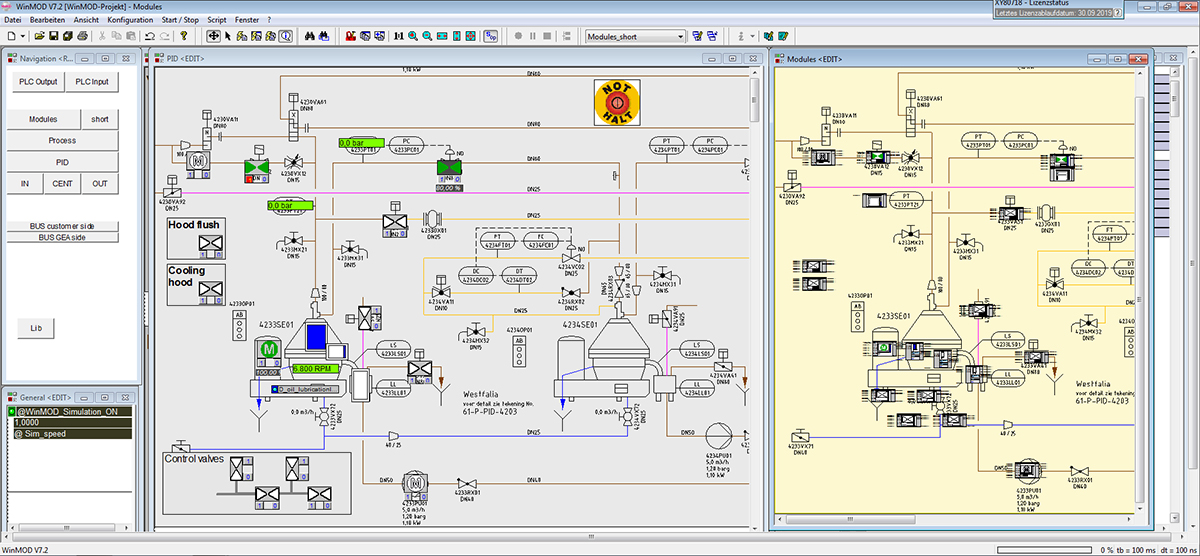Click the NOT HALT emergency stop symbol
This screenshot has height=556, width=1200.
click(x=615, y=101)
